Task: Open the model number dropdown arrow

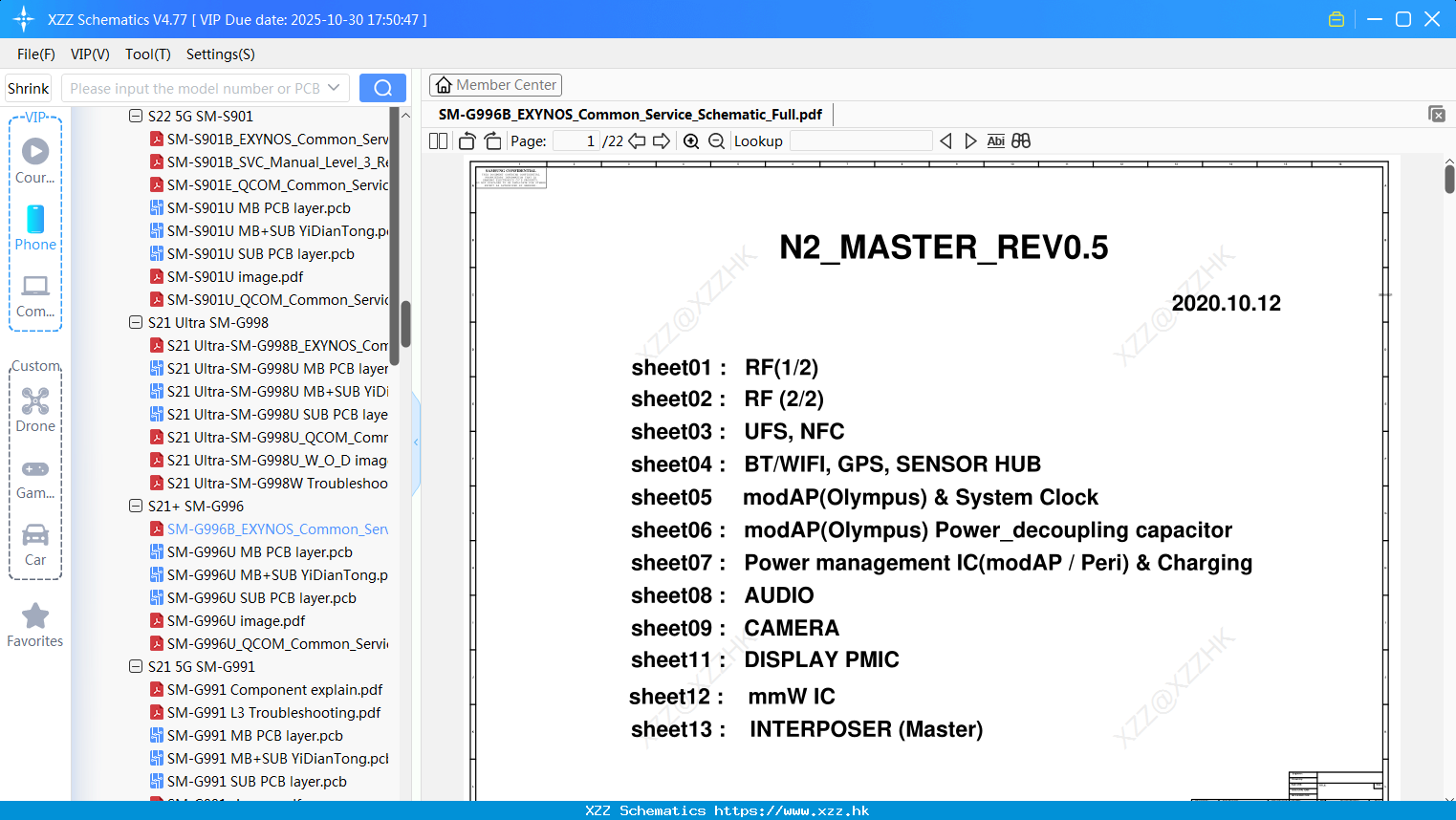Action: (334, 88)
